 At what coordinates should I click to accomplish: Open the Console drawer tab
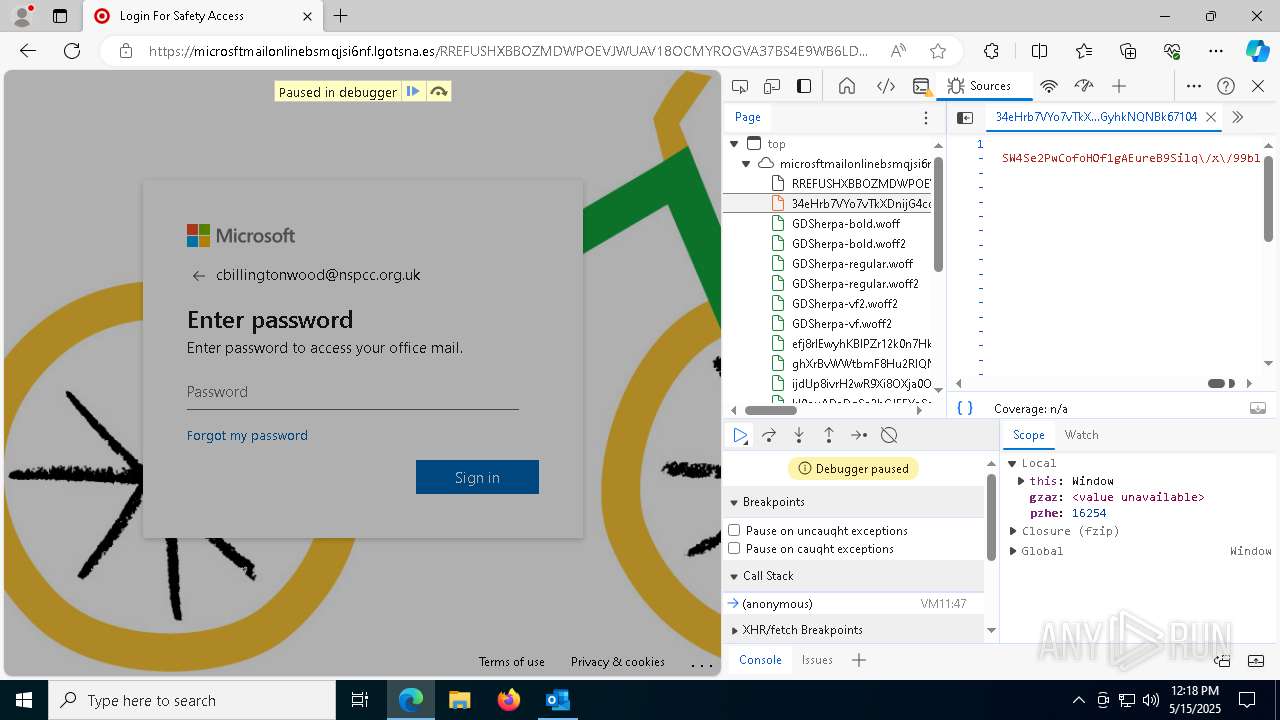(x=760, y=660)
